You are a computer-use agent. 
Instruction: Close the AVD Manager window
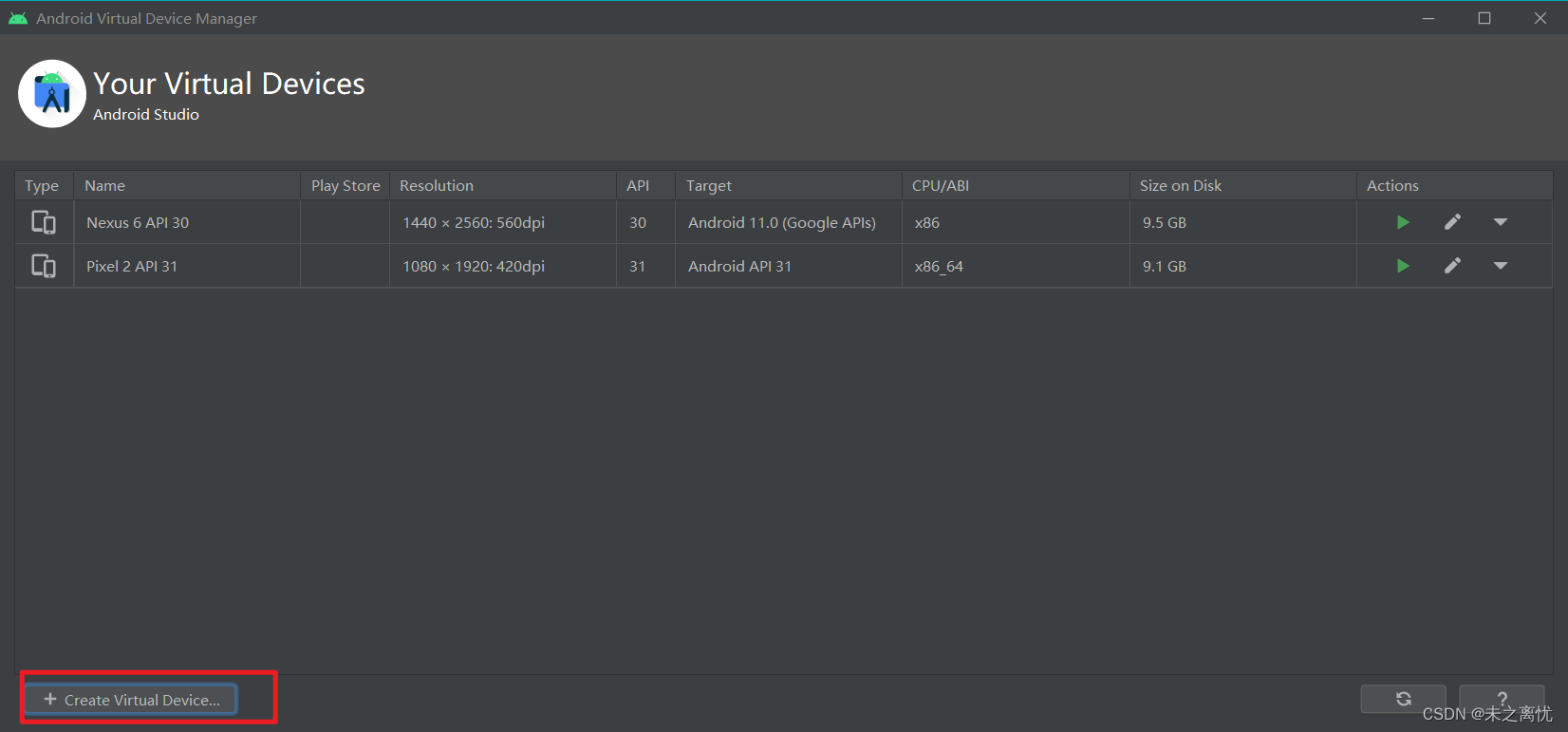coord(1540,18)
